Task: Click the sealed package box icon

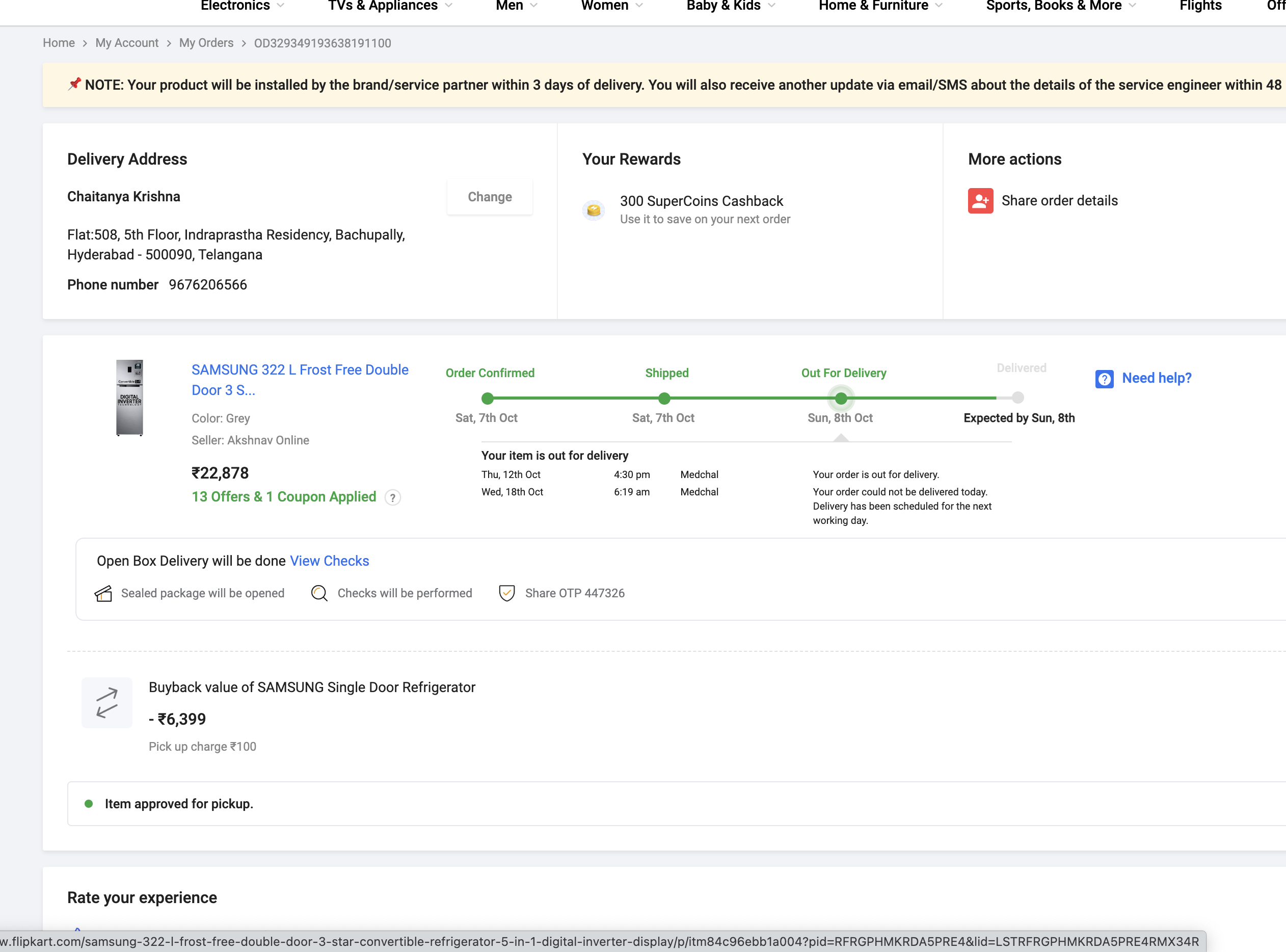Action: click(x=103, y=593)
